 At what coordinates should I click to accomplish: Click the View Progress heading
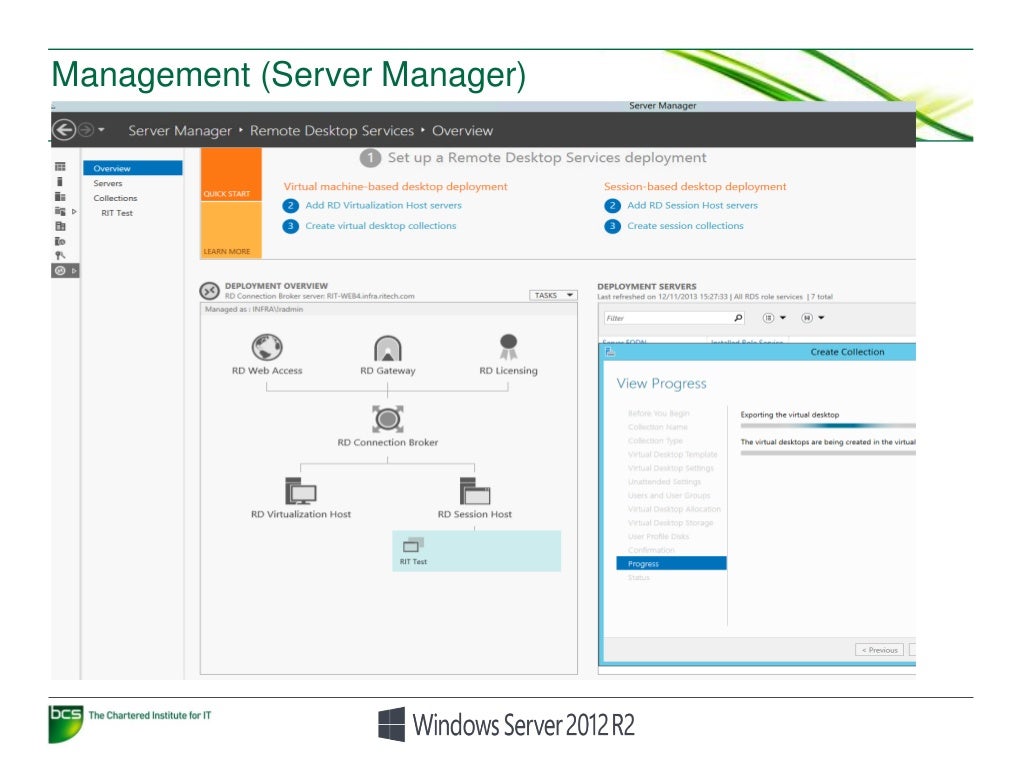click(662, 384)
